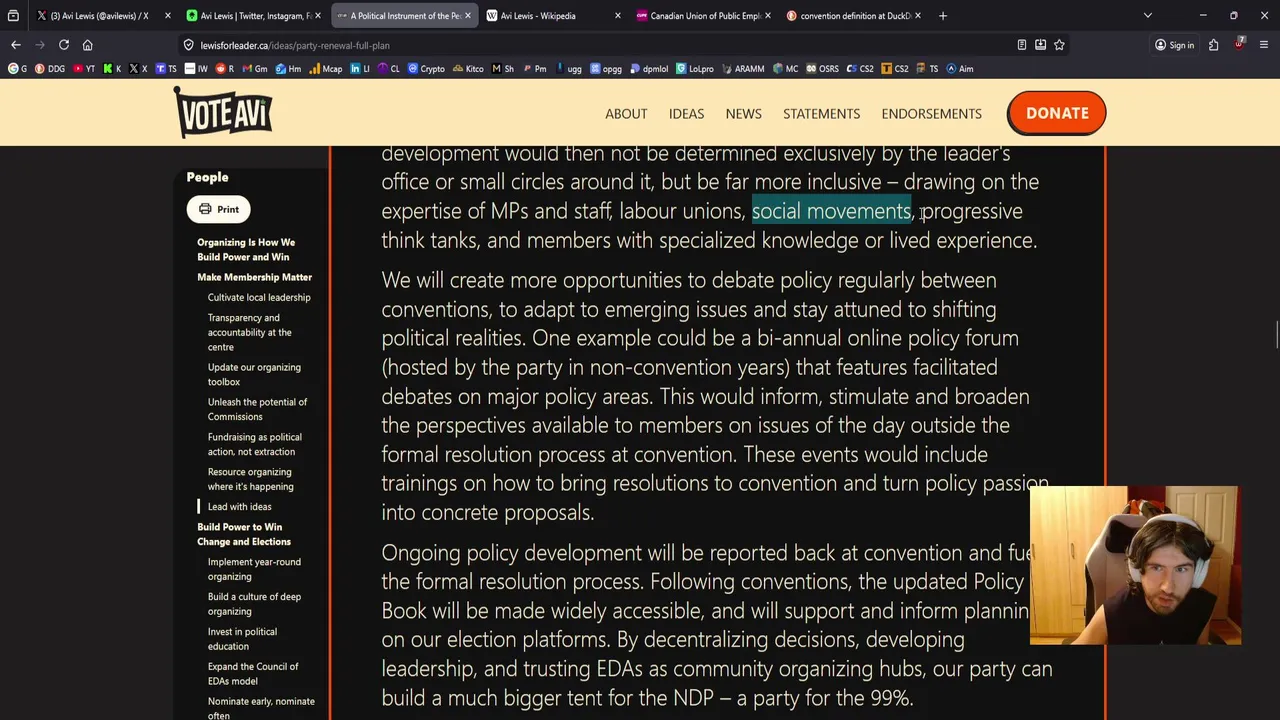The height and width of the screenshot is (720, 1280).
Task: Open the ENDORSEMENTS menu item
Action: point(931,113)
